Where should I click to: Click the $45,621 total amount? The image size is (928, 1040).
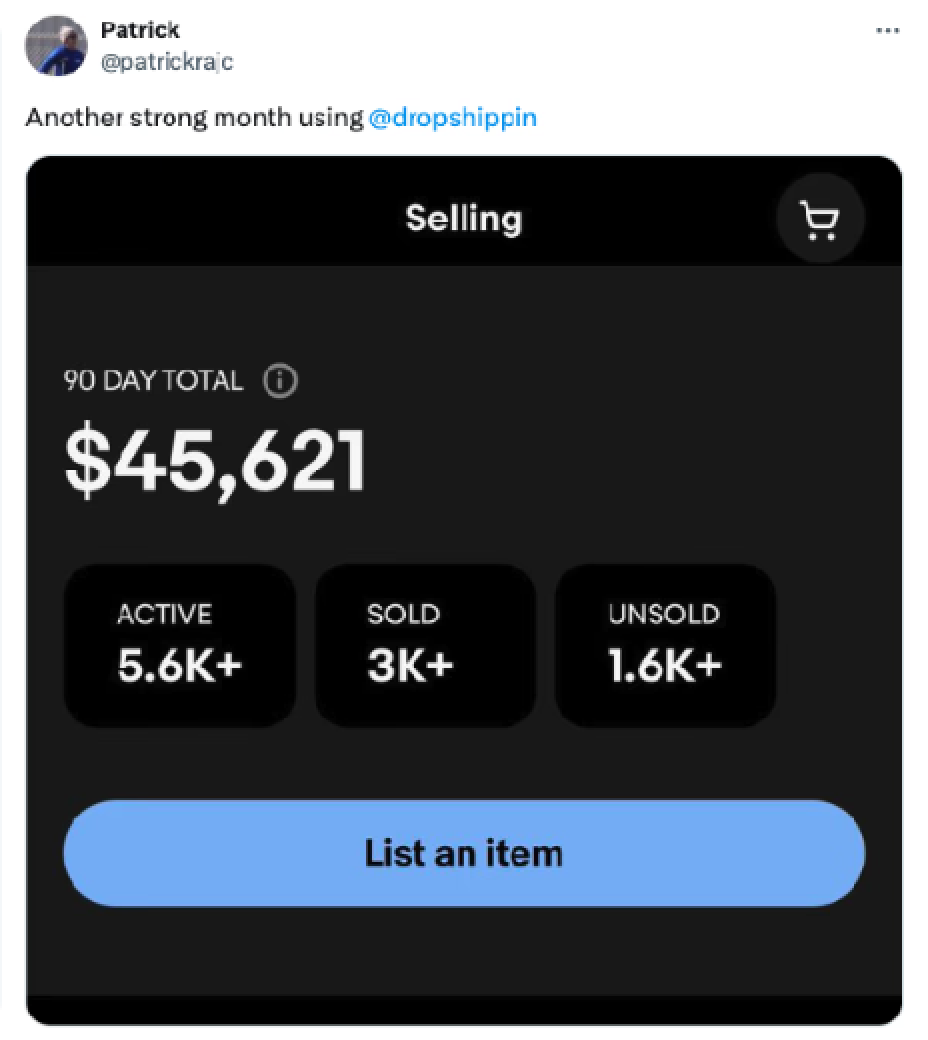point(216,458)
